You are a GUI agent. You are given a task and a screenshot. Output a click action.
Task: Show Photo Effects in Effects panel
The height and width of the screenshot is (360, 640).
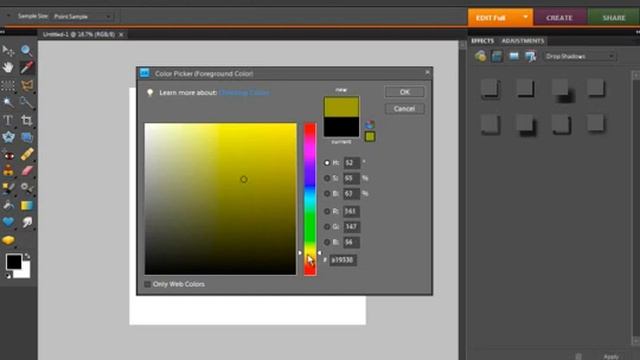[513, 56]
